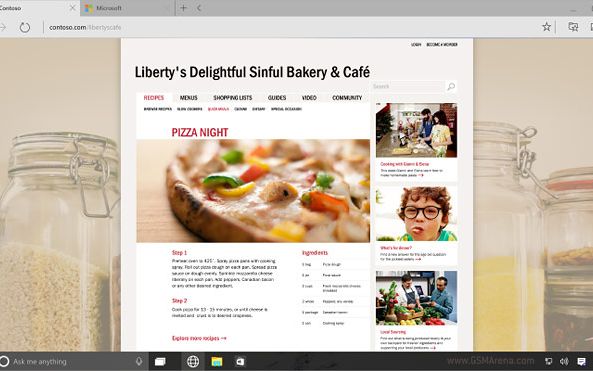
Task: Open the COMMUNITY navigation tab
Action: (x=347, y=98)
